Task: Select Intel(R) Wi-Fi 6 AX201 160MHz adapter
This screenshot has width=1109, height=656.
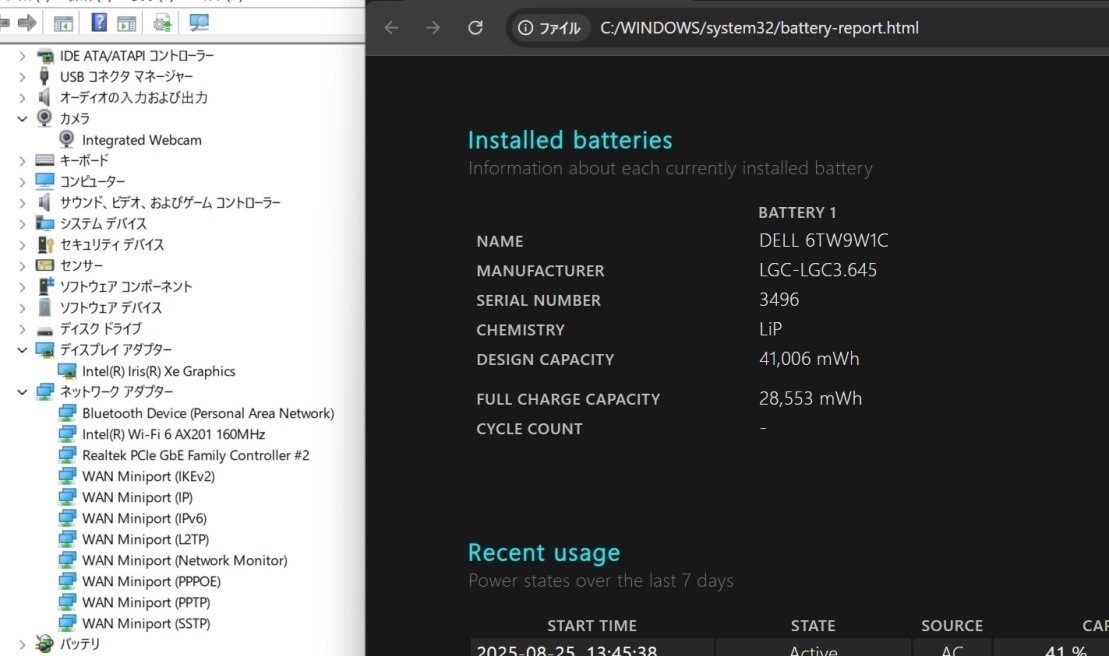Action: 173,434
